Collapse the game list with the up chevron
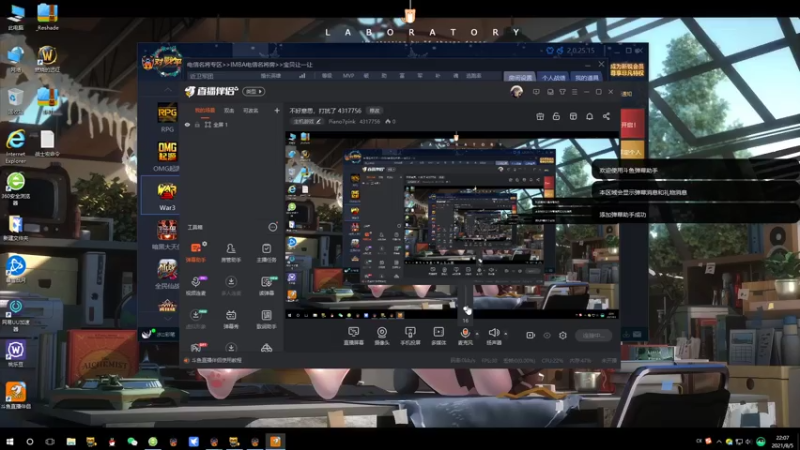 click(168, 89)
